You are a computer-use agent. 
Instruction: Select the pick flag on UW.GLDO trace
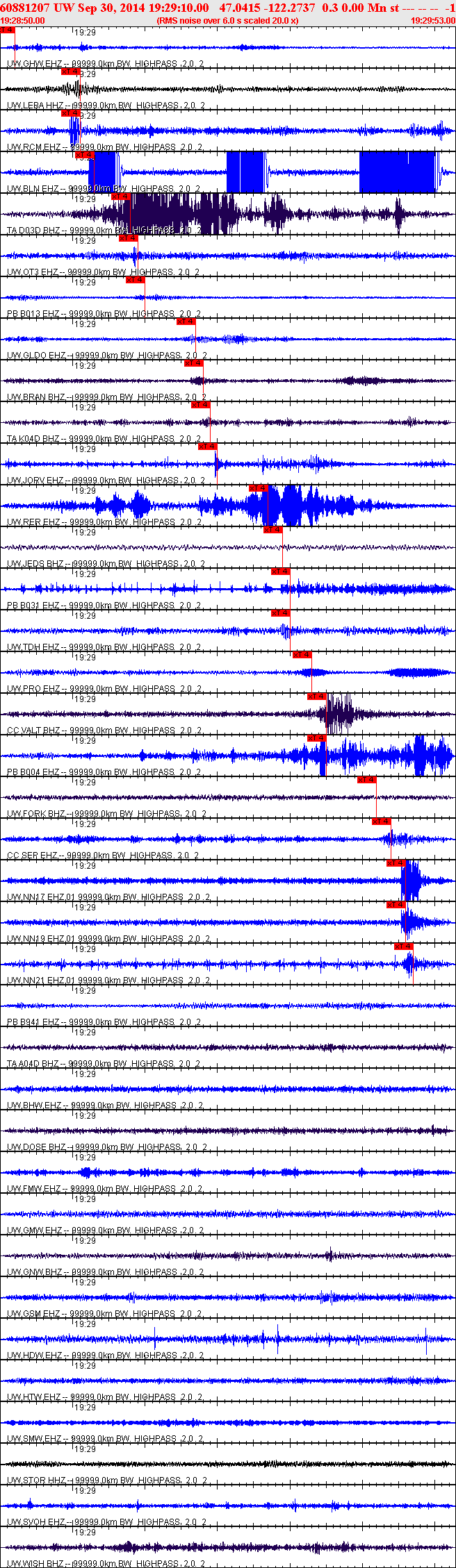(186, 322)
